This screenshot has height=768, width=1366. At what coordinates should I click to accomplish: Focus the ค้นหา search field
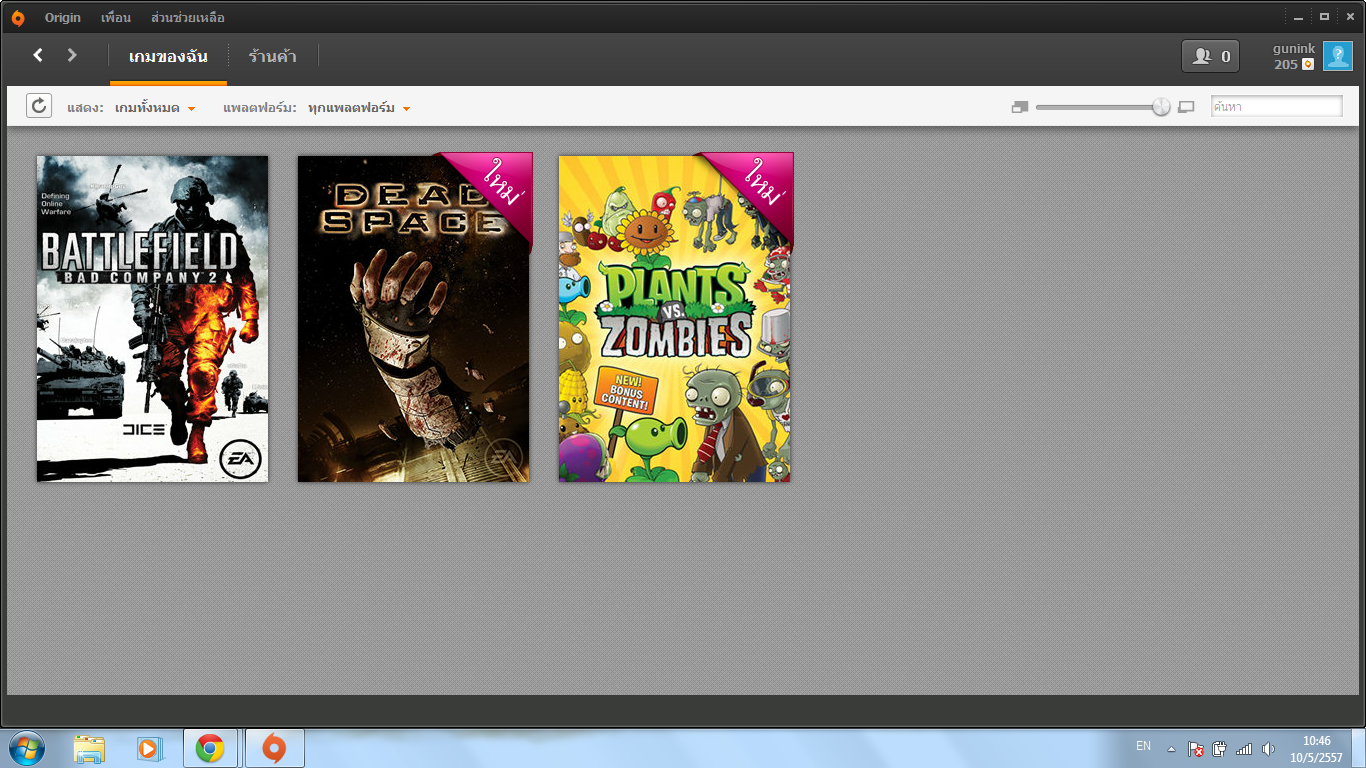tap(1277, 106)
